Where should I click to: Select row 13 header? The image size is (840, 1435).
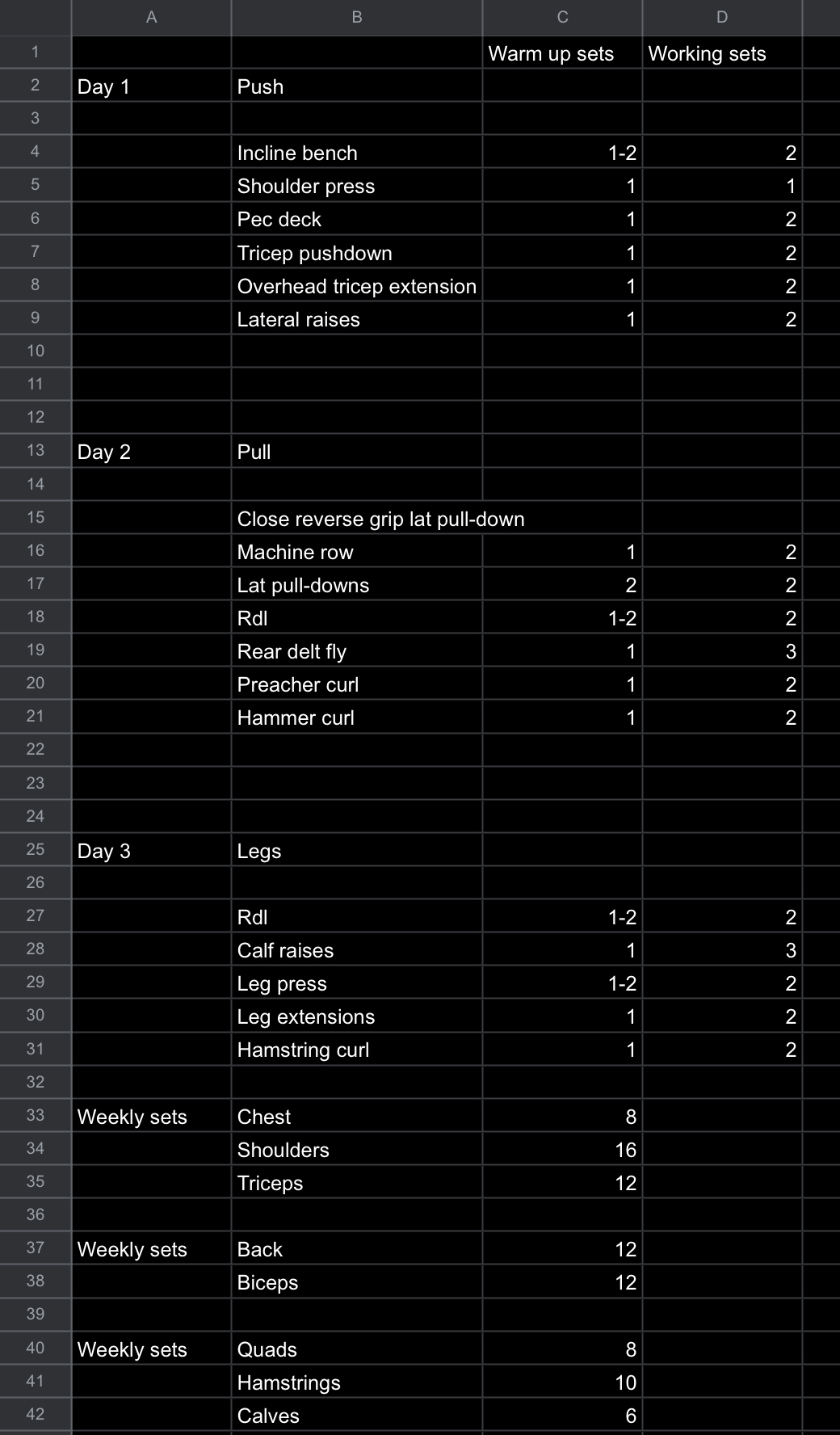click(36, 450)
